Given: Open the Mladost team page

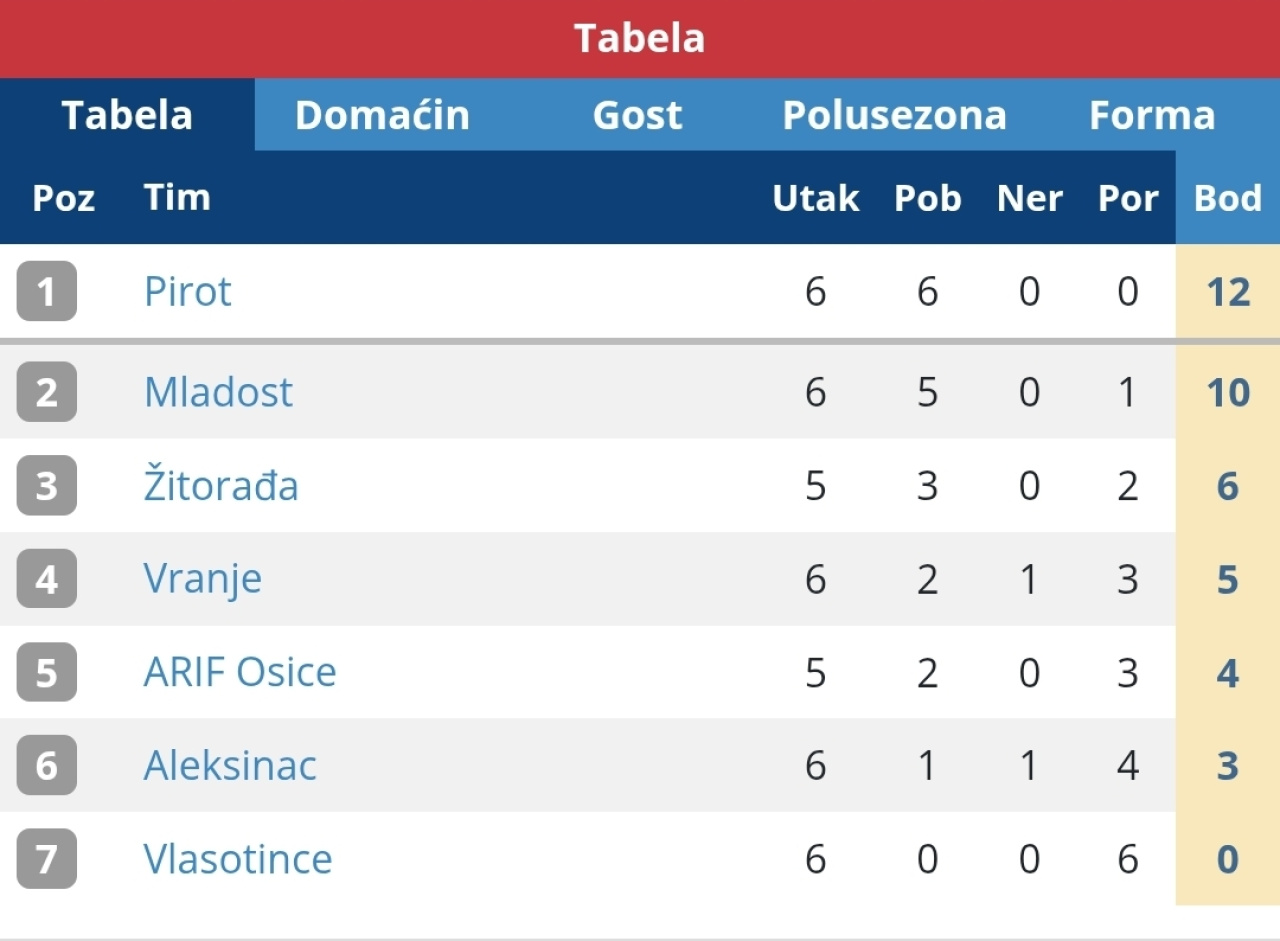Looking at the screenshot, I should 218,392.
